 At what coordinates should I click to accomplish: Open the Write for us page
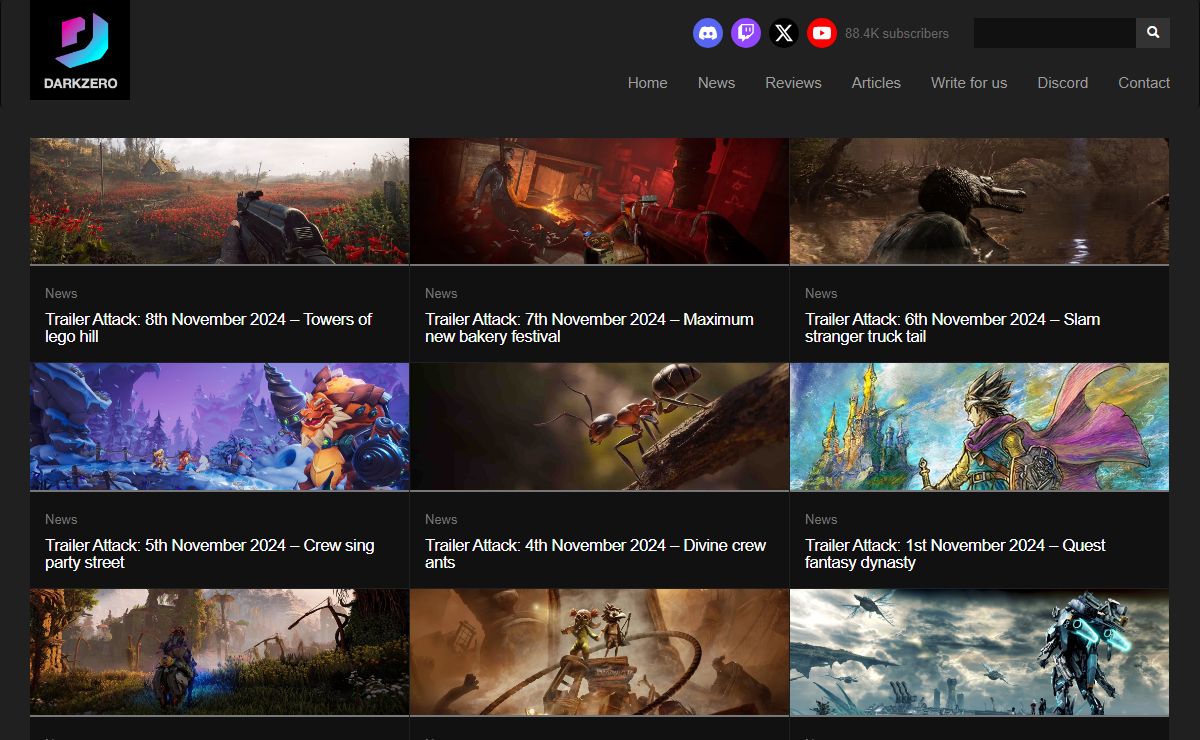tap(969, 83)
